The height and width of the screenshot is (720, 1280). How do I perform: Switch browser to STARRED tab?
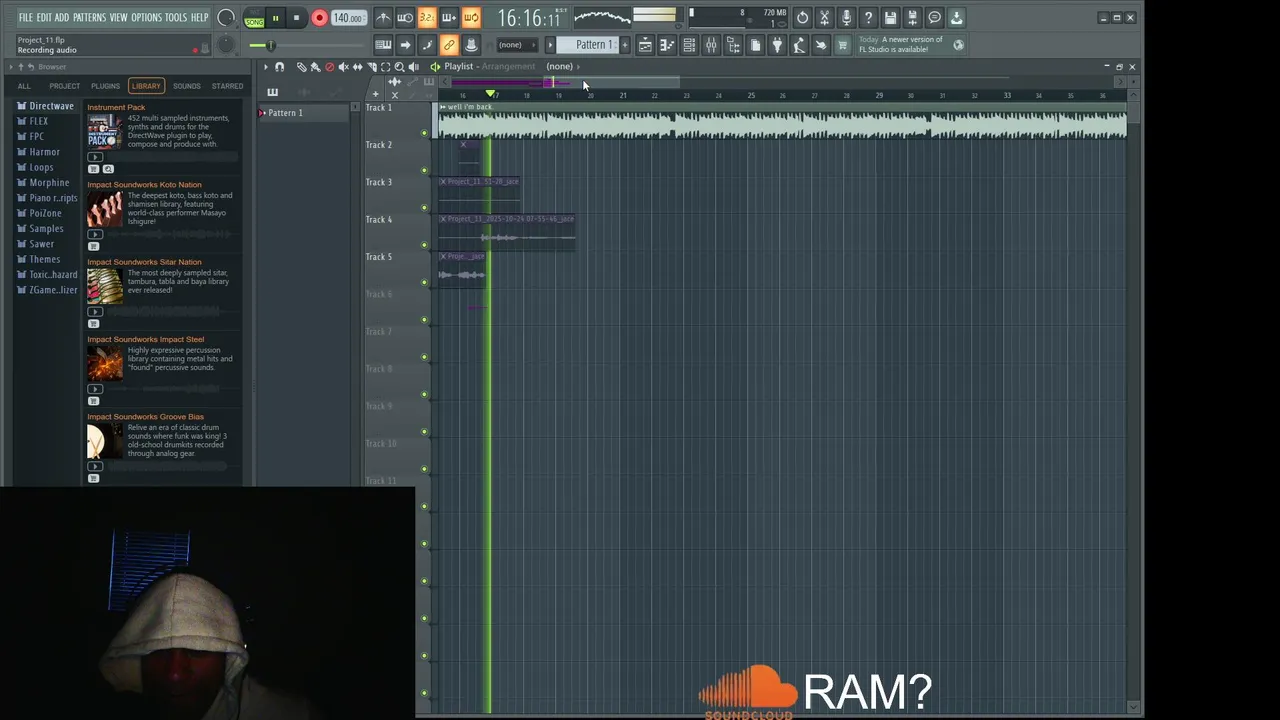point(227,86)
